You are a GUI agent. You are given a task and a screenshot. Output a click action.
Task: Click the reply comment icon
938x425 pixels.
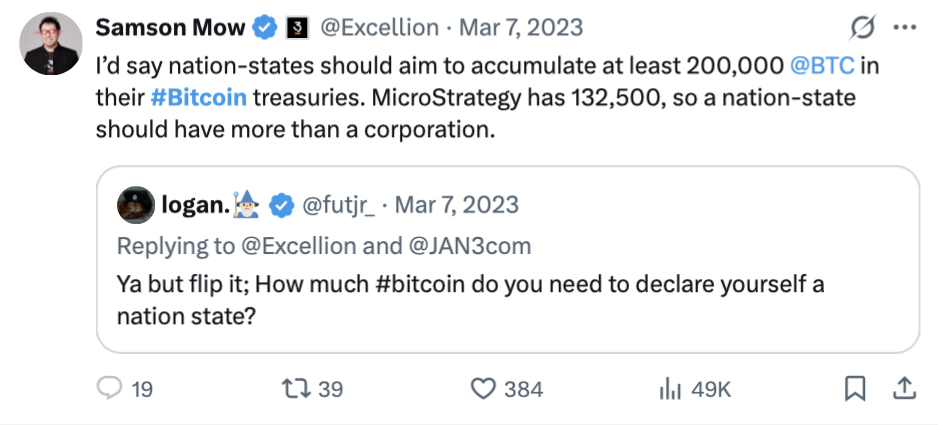110,389
